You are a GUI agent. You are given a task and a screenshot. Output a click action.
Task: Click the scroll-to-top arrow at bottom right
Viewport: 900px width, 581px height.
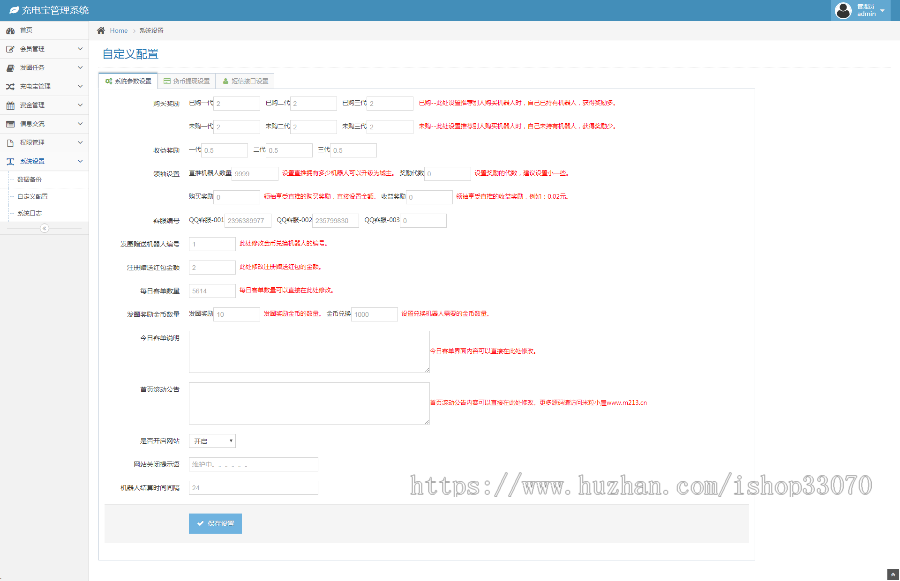tap(893, 574)
